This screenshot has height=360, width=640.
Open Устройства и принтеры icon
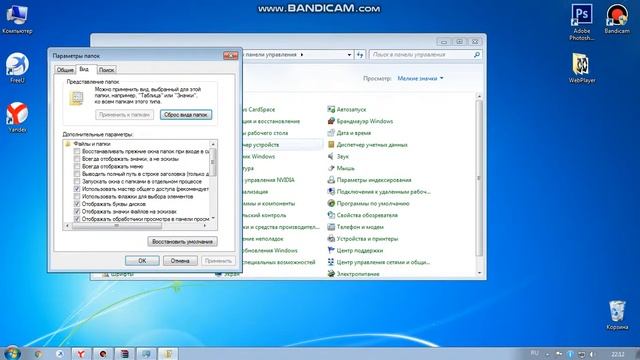point(331,239)
